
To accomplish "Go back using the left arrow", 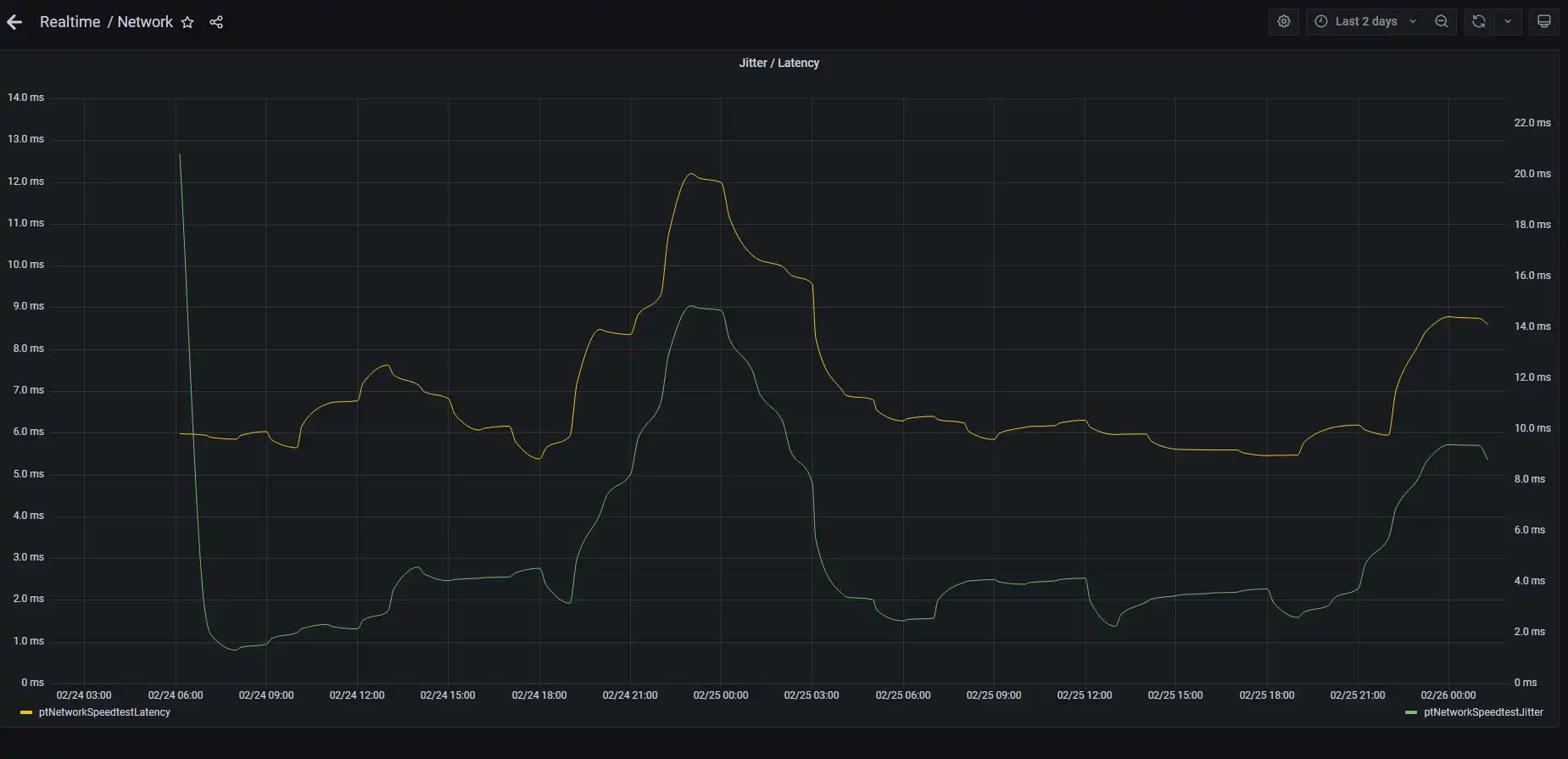I will (x=14, y=22).
